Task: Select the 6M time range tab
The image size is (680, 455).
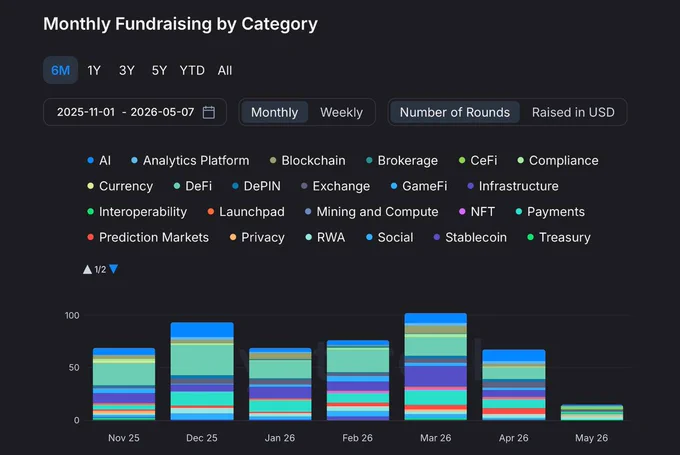Action: click(x=60, y=70)
